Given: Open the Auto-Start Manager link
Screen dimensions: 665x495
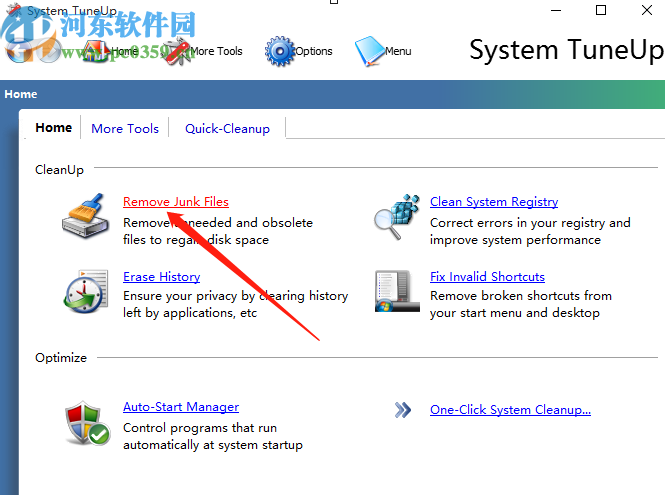Looking at the screenshot, I should 181,407.
